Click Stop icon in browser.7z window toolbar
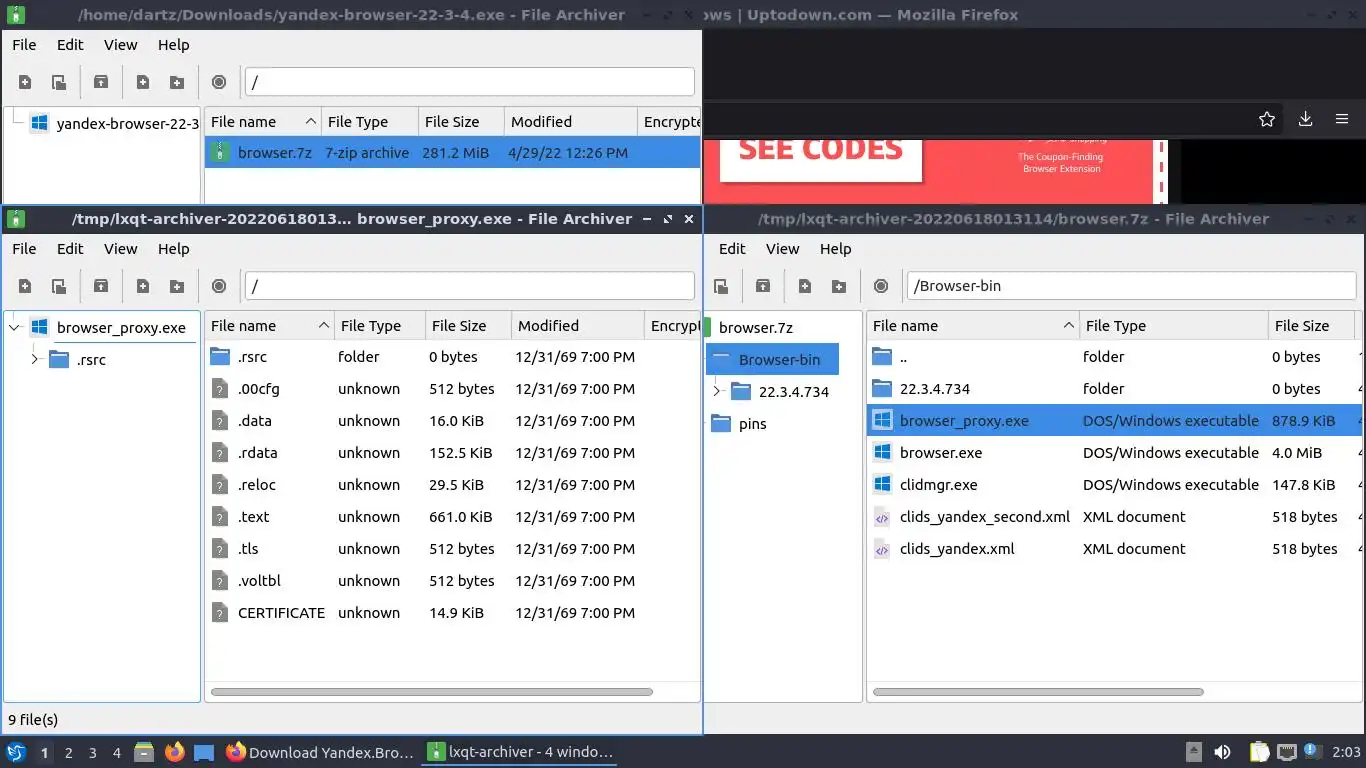Viewport: 1366px width, 768px height. 881,286
